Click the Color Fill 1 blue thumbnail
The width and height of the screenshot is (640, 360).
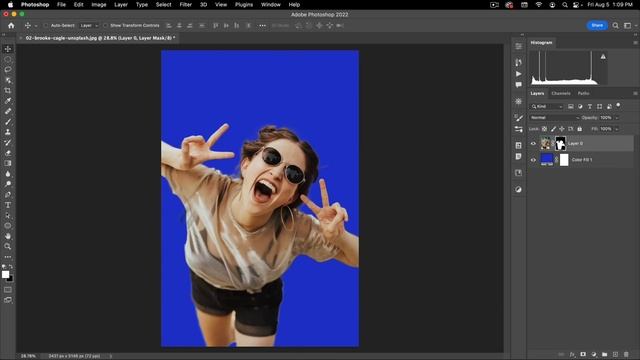coord(547,160)
